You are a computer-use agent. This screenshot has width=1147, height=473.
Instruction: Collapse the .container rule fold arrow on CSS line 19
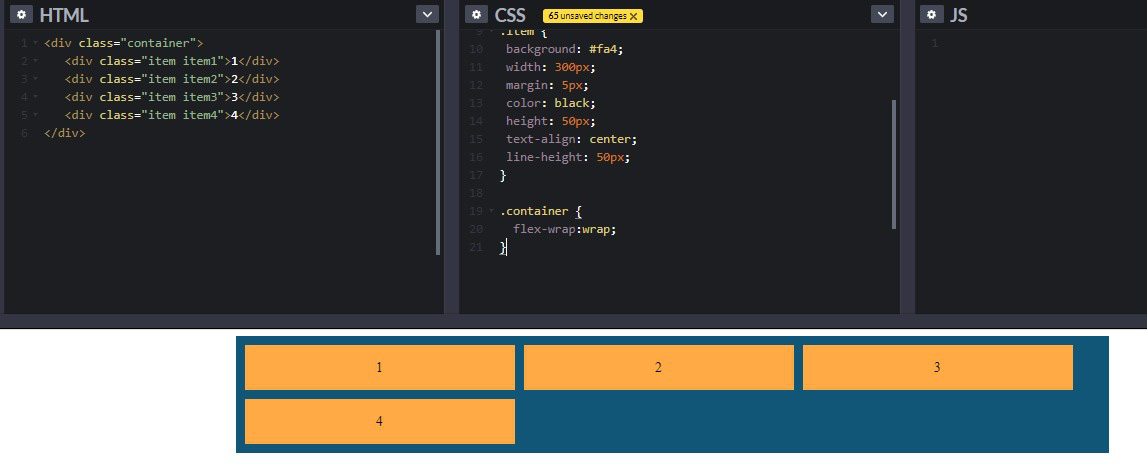(x=491, y=211)
